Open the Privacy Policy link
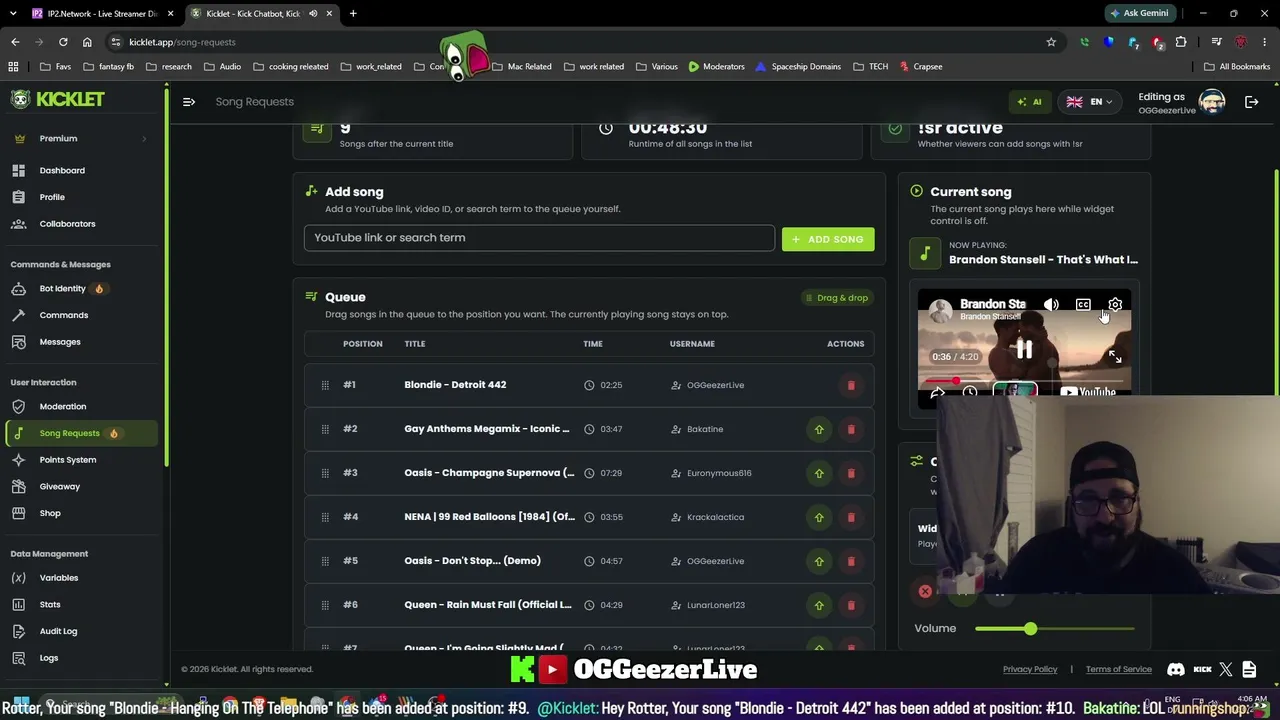 pyautogui.click(x=1030, y=669)
